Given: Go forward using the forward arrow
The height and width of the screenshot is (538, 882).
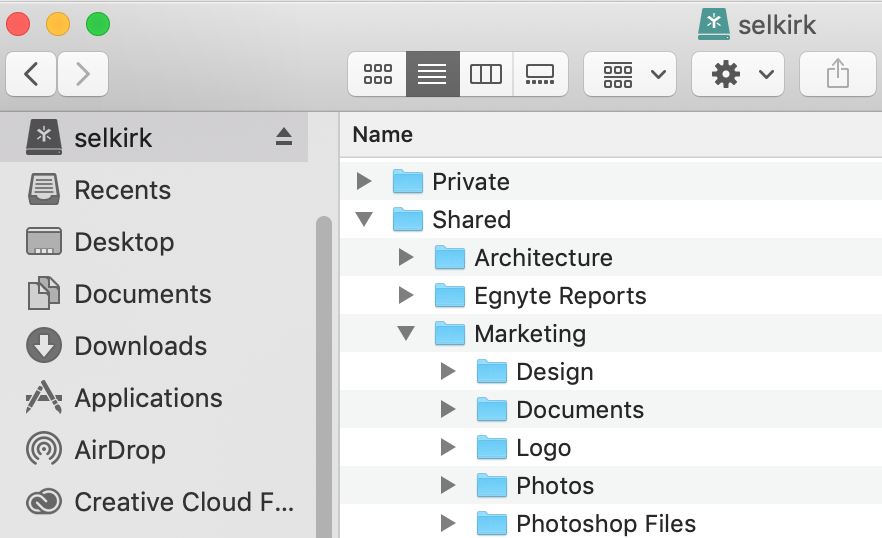Looking at the screenshot, I should tap(83, 75).
